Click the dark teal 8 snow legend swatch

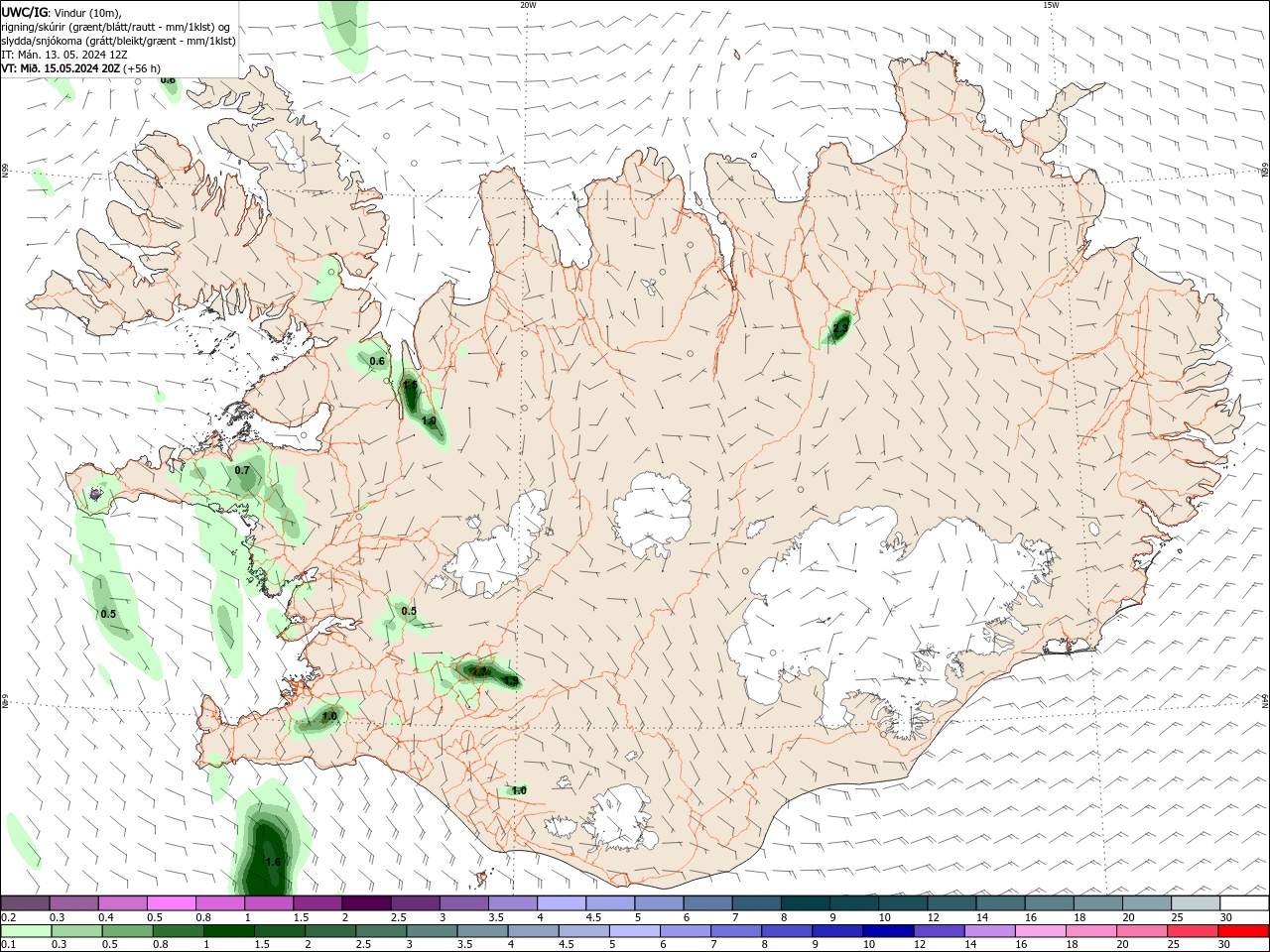pos(806,903)
